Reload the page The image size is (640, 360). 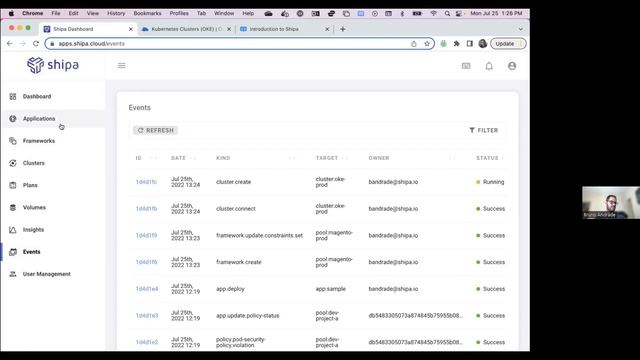click(36, 44)
